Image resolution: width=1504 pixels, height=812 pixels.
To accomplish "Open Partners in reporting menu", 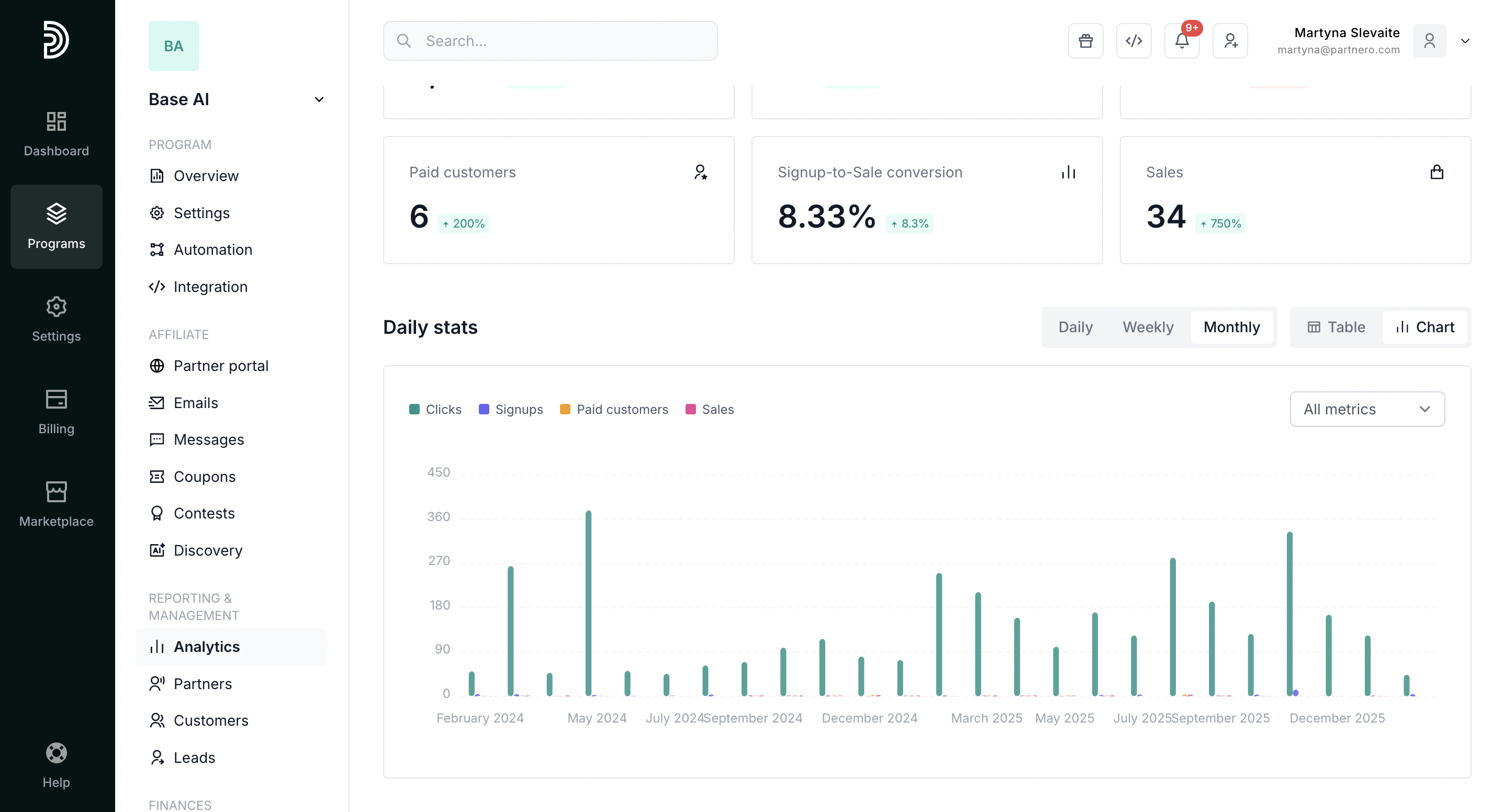I will click(203, 684).
